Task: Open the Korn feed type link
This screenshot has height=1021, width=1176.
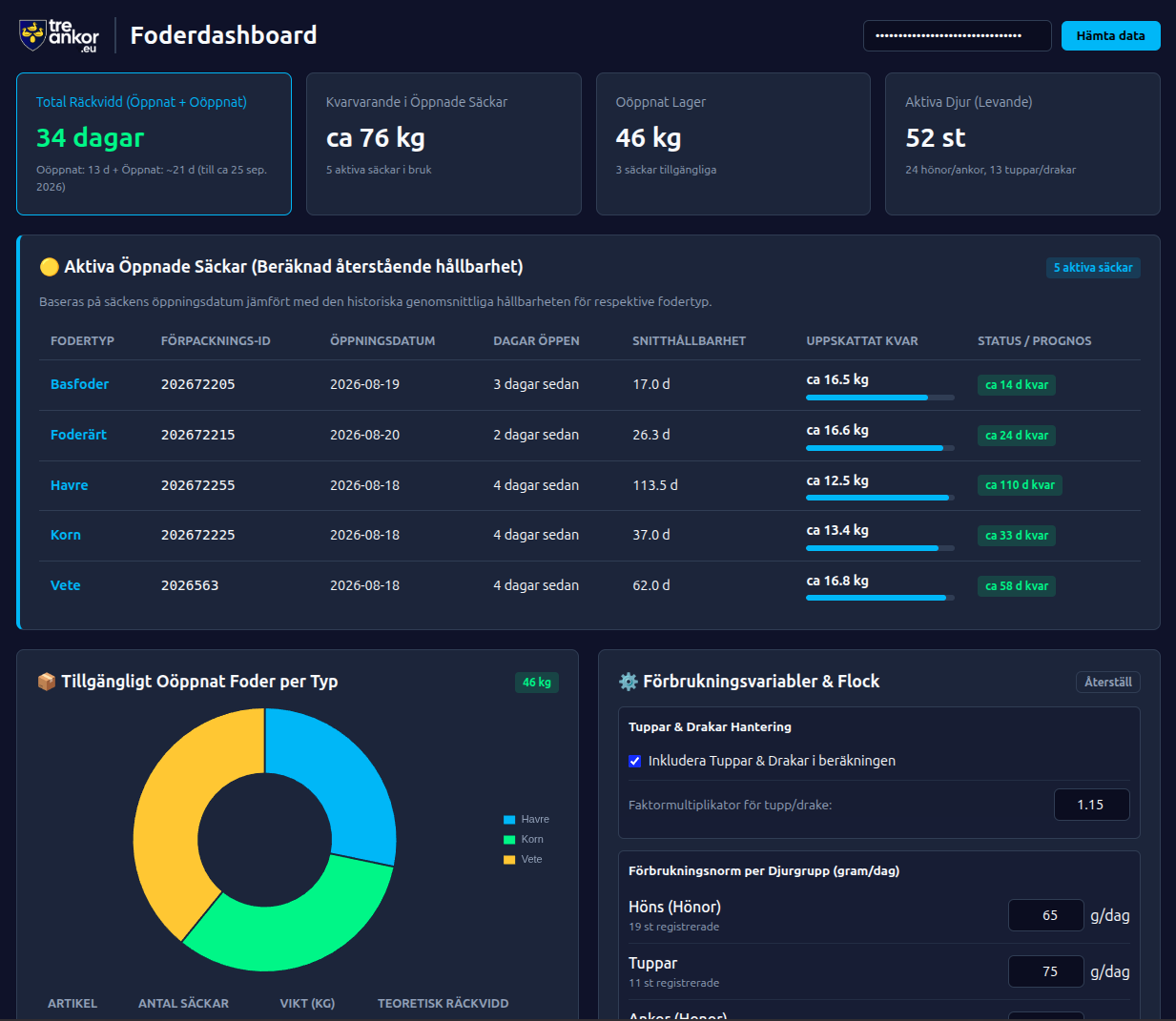Action: (x=66, y=535)
